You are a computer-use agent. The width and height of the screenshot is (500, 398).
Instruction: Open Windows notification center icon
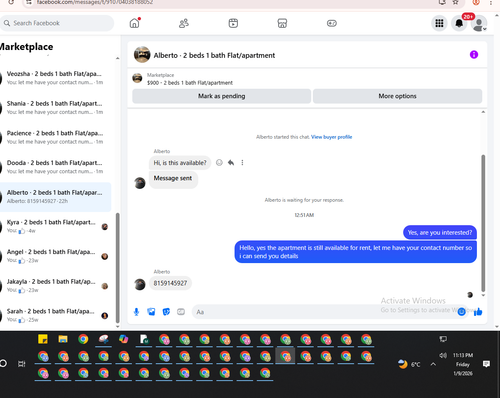[x=486, y=364]
